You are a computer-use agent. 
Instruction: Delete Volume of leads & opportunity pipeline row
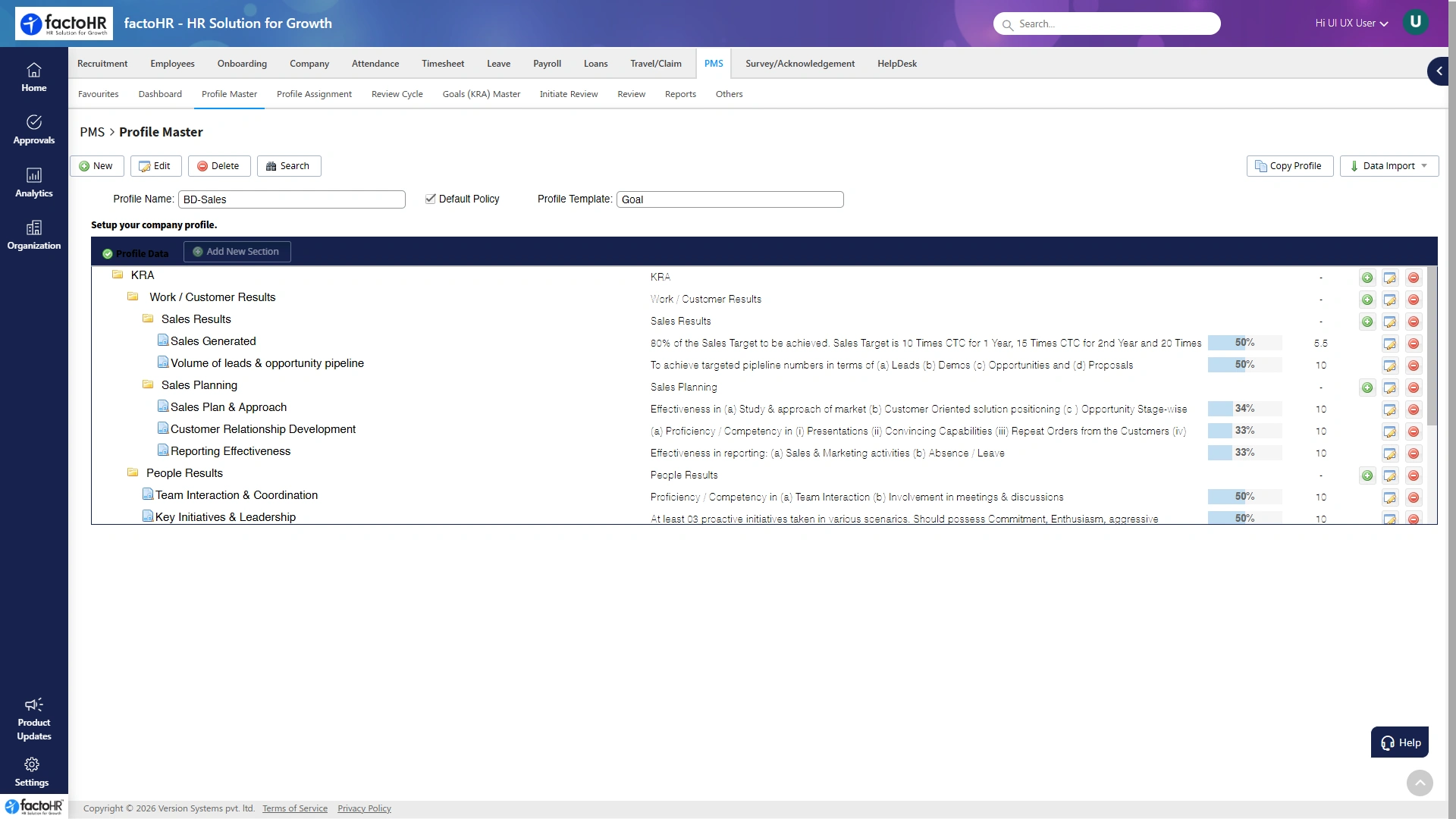(x=1414, y=366)
